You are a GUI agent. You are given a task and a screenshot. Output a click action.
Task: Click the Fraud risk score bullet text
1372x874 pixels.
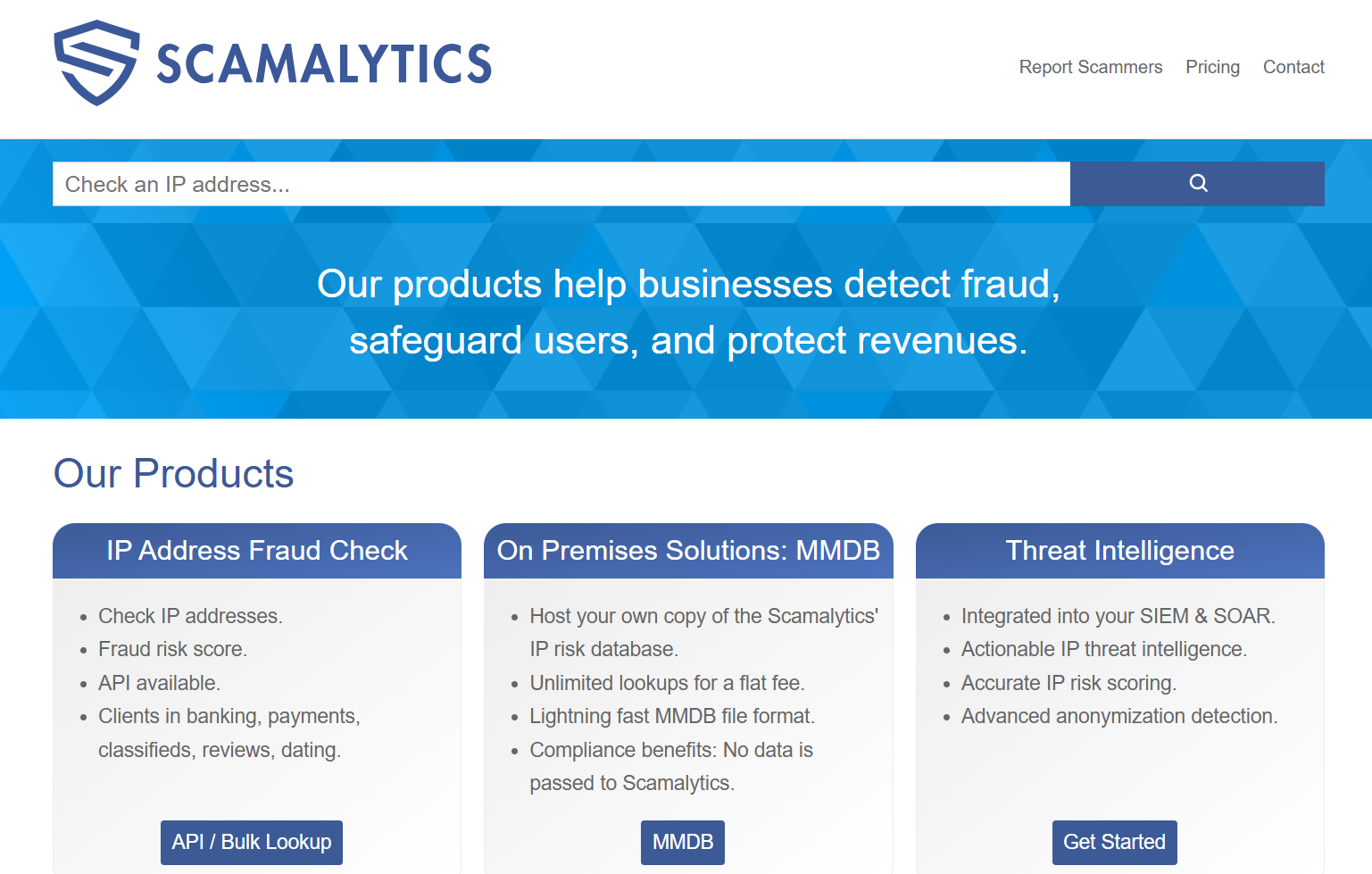click(x=172, y=649)
